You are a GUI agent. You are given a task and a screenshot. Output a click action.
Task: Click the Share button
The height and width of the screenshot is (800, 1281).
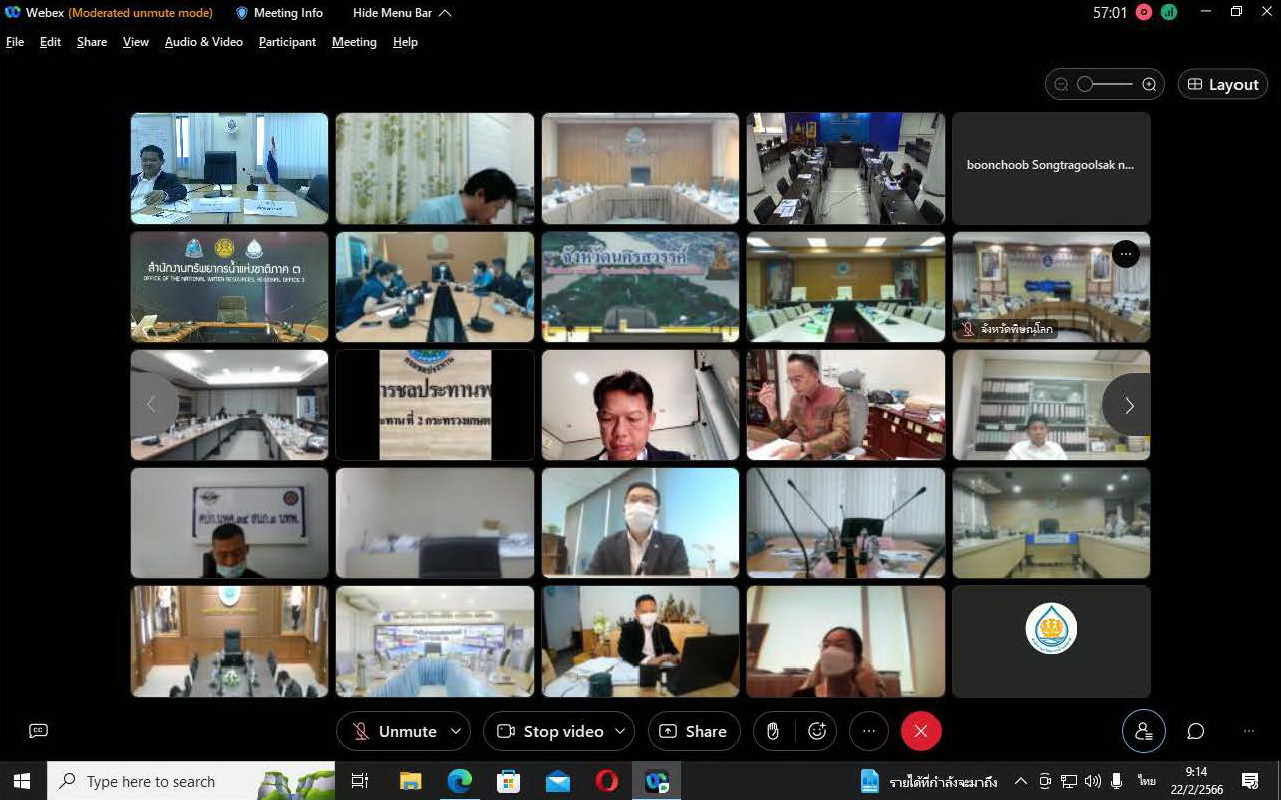pyautogui.click(x=693, y=731)
